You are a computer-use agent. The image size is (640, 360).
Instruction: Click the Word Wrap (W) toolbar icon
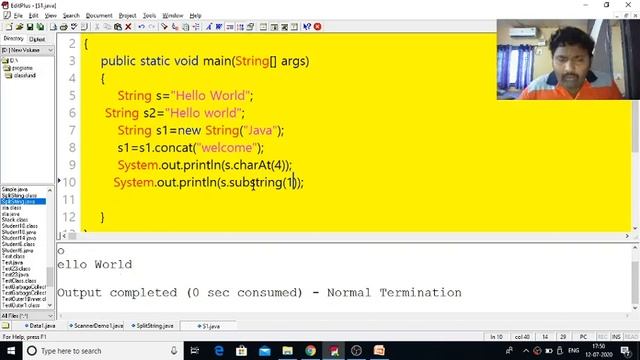(x=219, y=27)
